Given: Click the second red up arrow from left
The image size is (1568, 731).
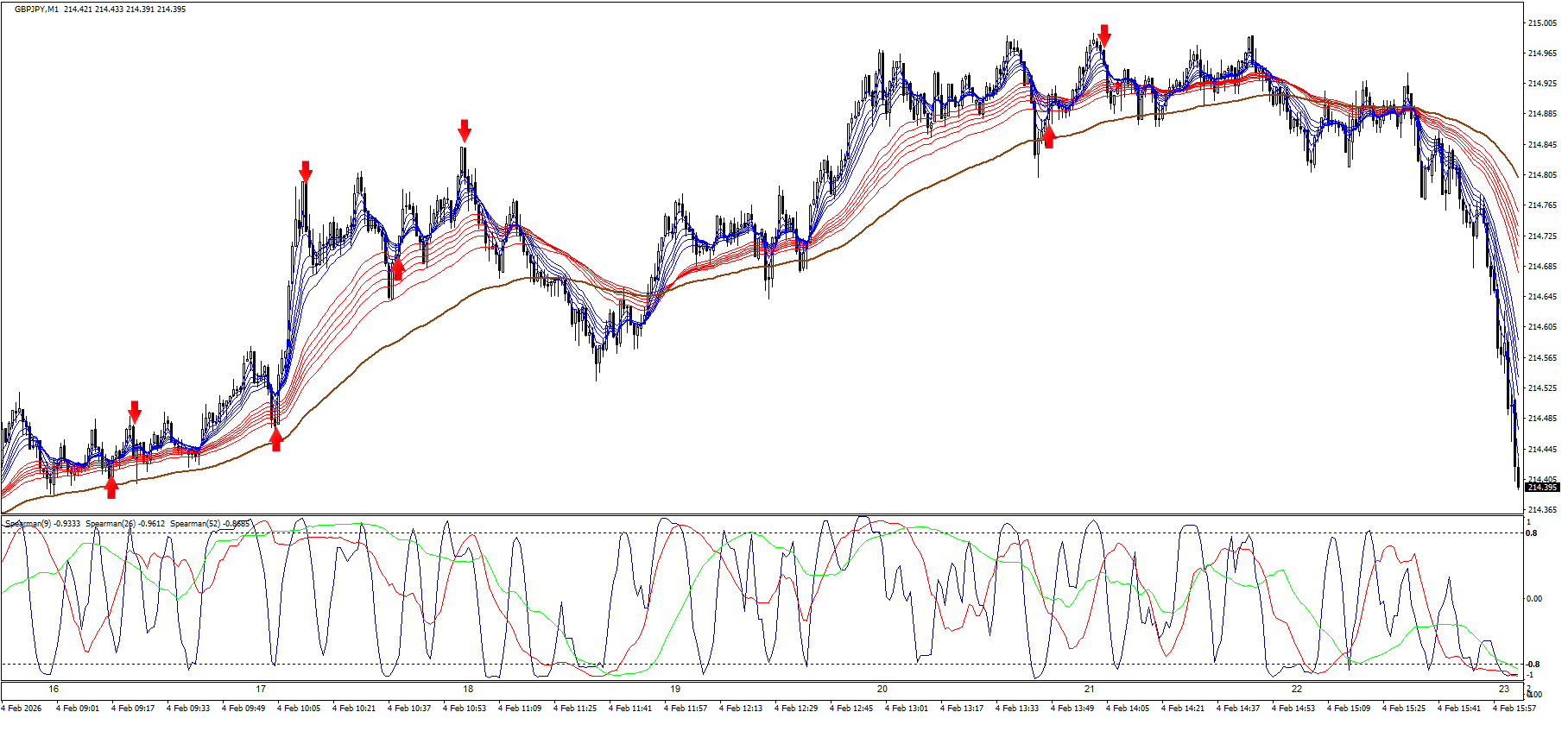Looking at the screenshot, I should (275, 439).
